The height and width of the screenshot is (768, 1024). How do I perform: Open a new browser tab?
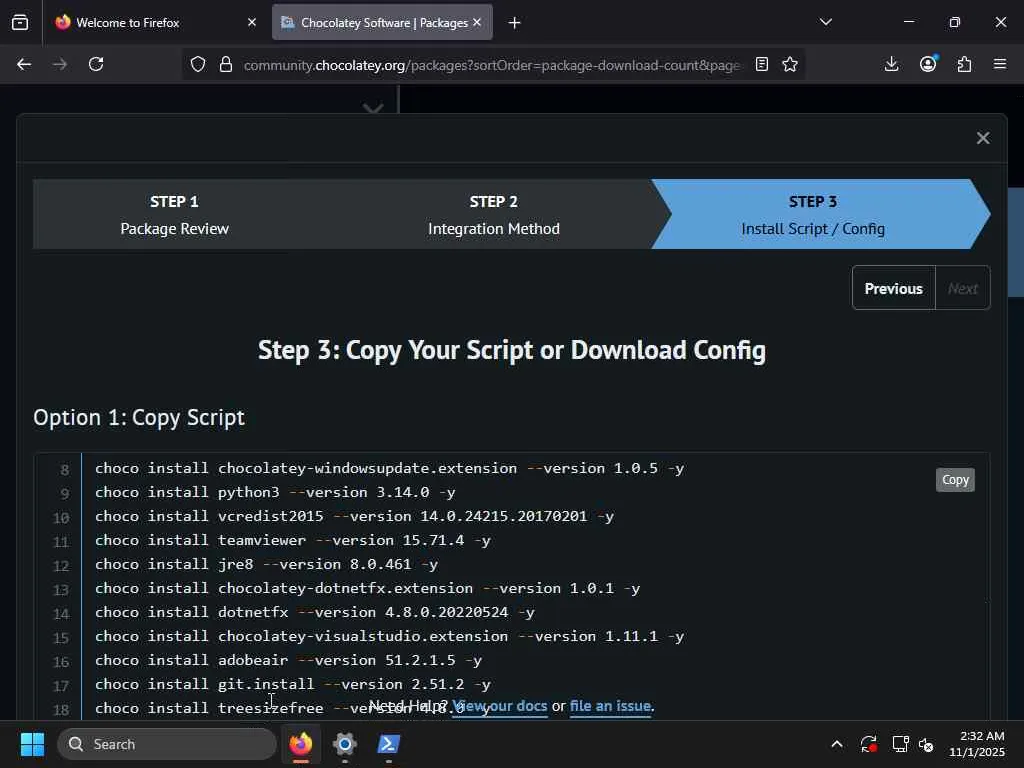pos(515,23)
